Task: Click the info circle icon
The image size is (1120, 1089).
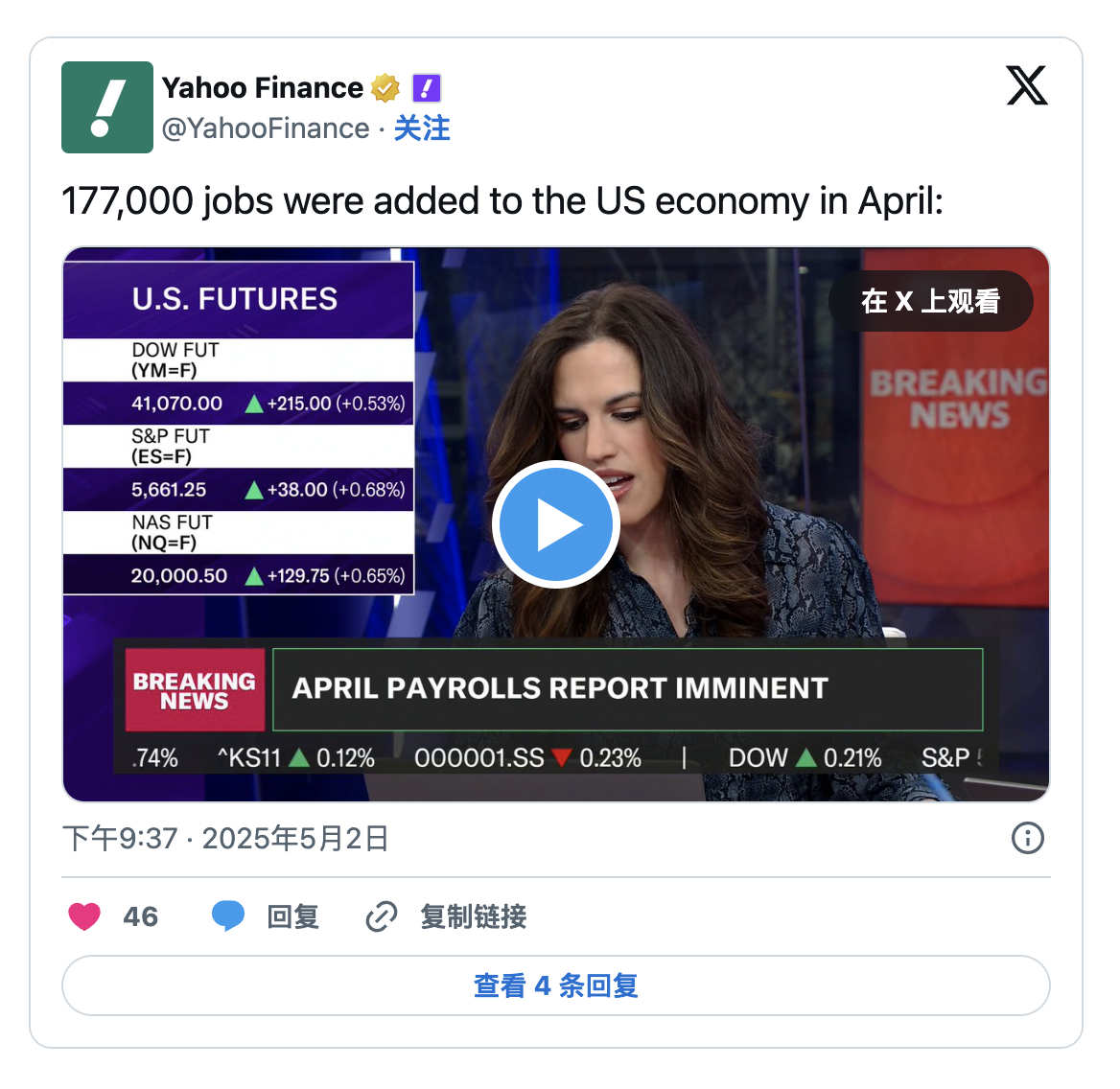Action: pos(1027,838)
